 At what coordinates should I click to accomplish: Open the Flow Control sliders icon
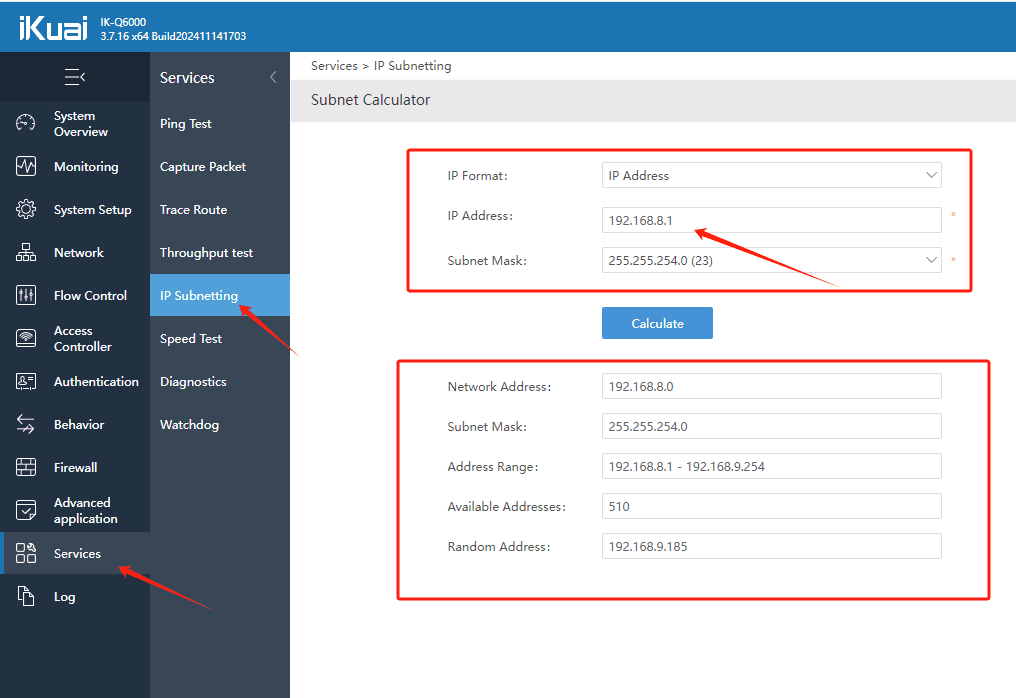pos(26,295)
